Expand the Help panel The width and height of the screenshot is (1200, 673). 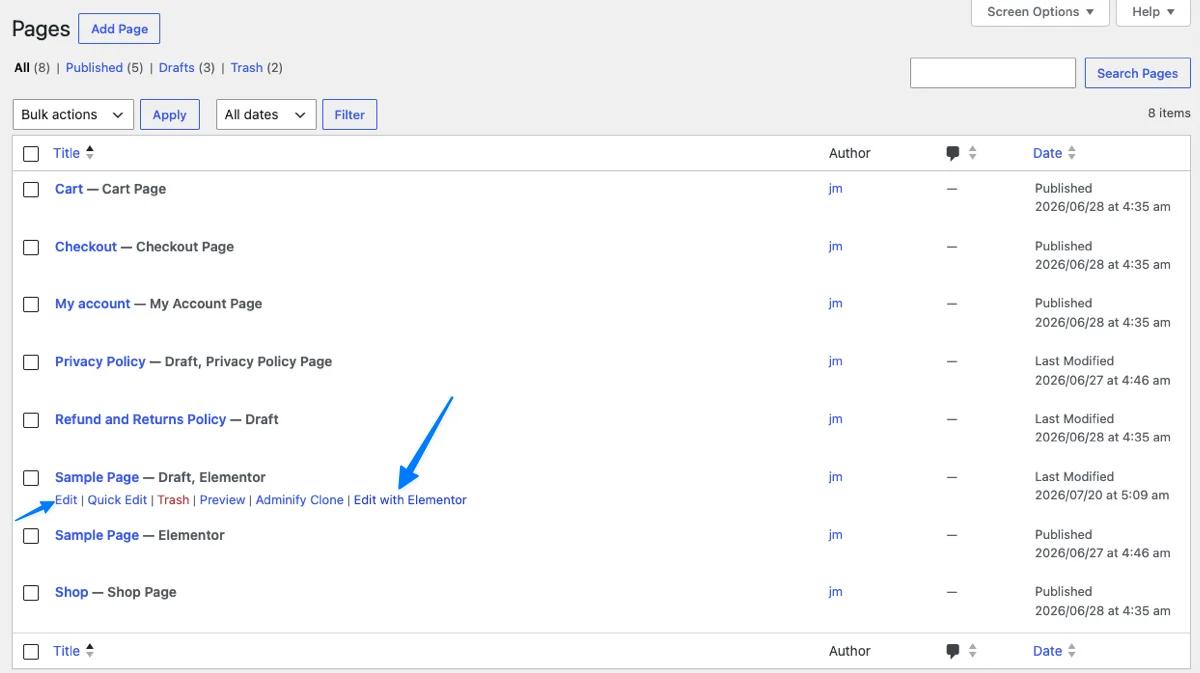coord(1153,12)
